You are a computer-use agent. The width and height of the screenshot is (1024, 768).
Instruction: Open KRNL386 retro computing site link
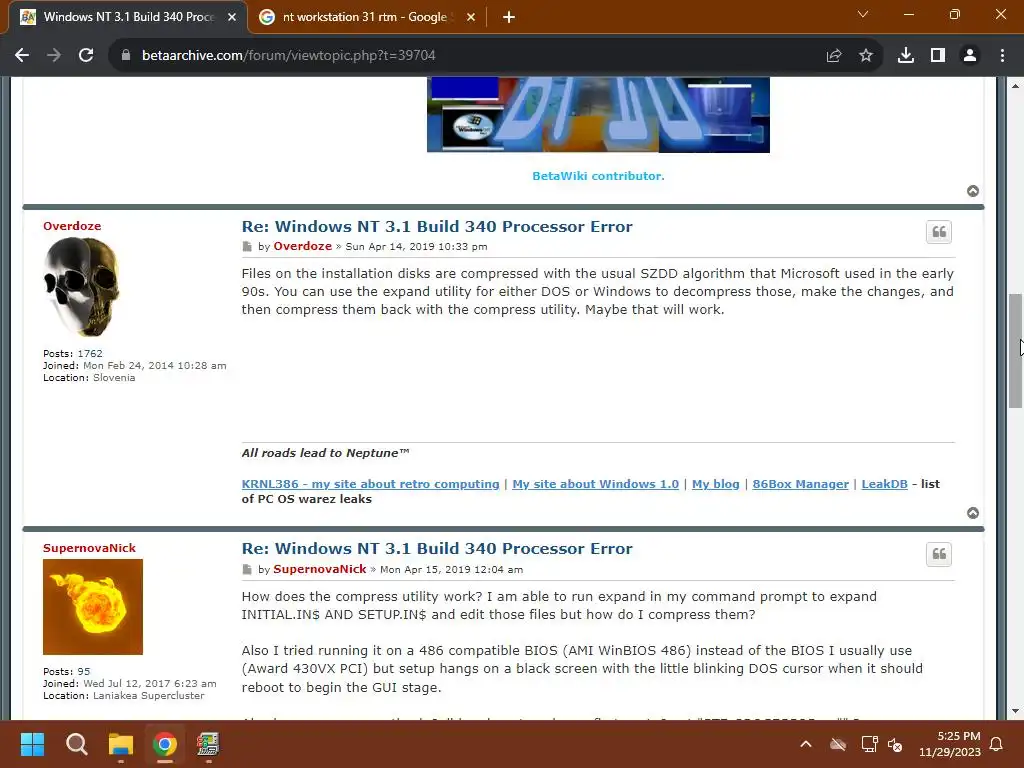[370, 484]
